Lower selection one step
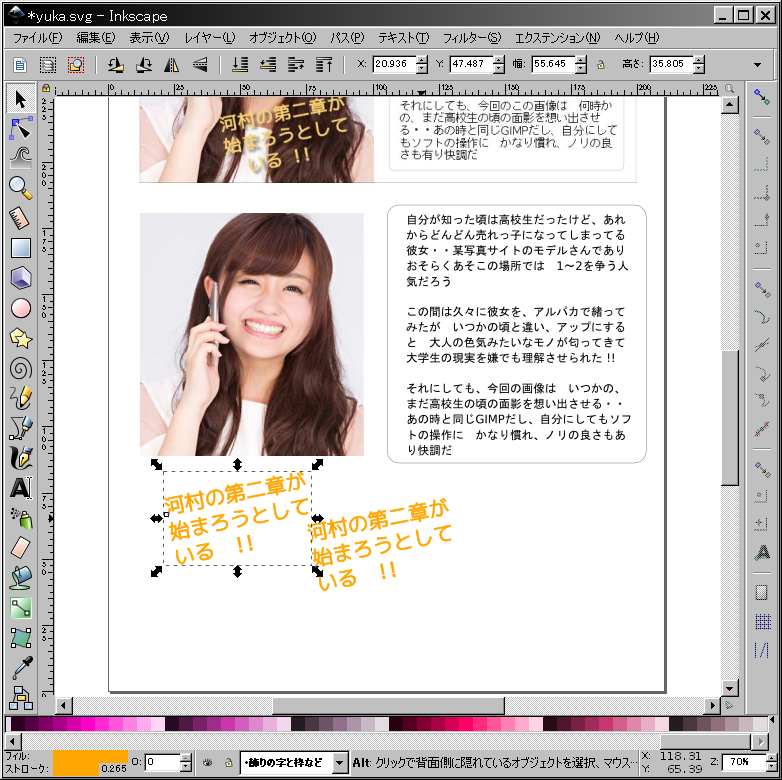The image size is (782, 780). pos(268,64)
